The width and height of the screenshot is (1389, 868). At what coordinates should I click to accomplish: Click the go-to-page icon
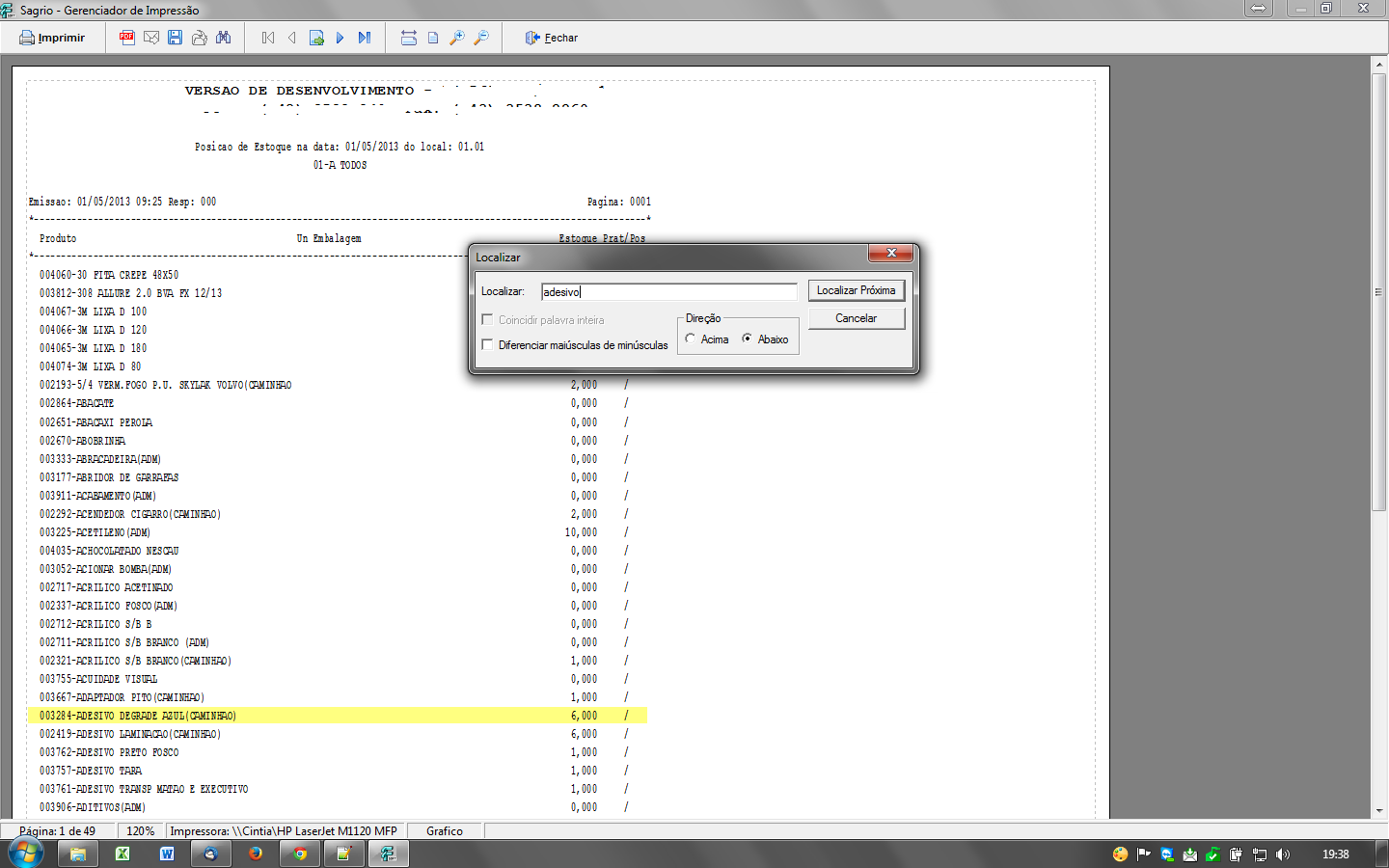click(x=316, y=38)
